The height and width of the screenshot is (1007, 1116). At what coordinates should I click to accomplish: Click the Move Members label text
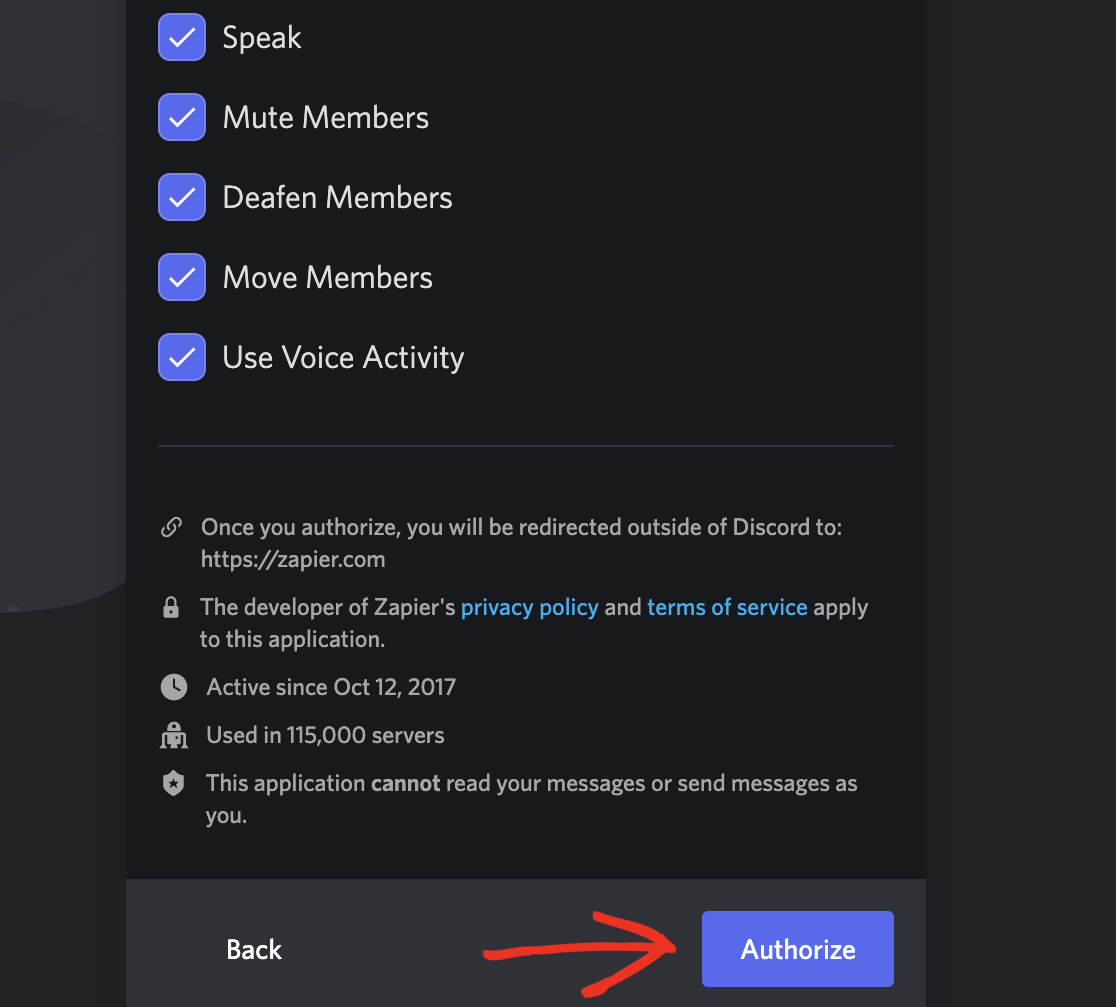327,278
